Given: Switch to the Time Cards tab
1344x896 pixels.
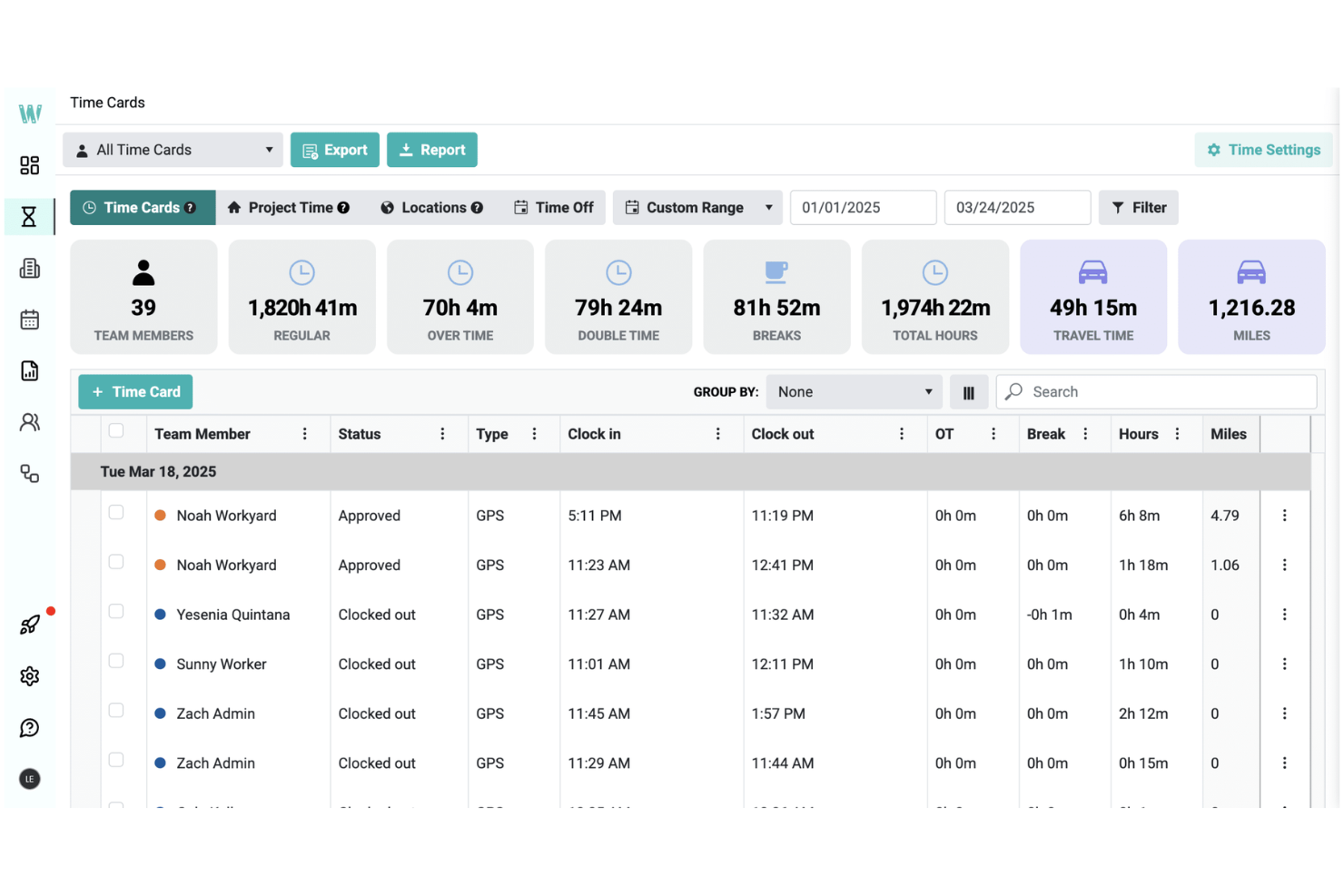Looking at the screenshot, I should coord(143,208).
